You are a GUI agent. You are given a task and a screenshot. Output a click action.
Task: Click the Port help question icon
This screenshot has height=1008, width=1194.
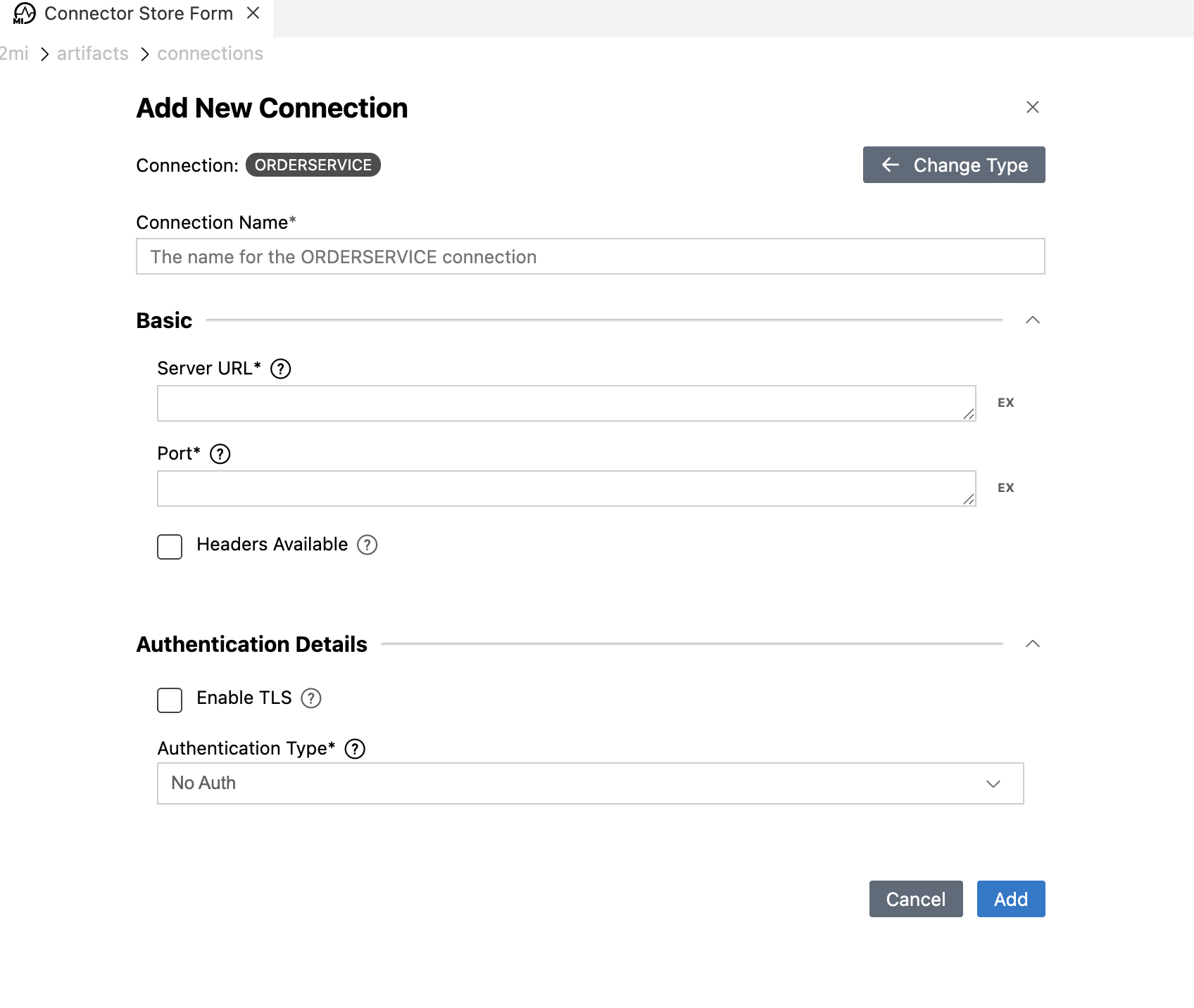(220, 454)
